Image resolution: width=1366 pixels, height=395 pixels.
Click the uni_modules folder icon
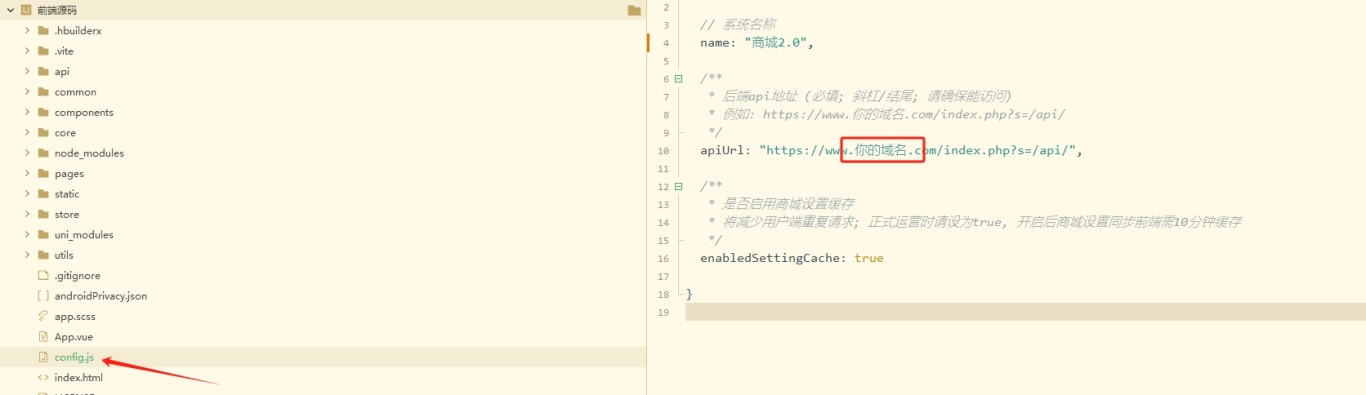[43, 235]
